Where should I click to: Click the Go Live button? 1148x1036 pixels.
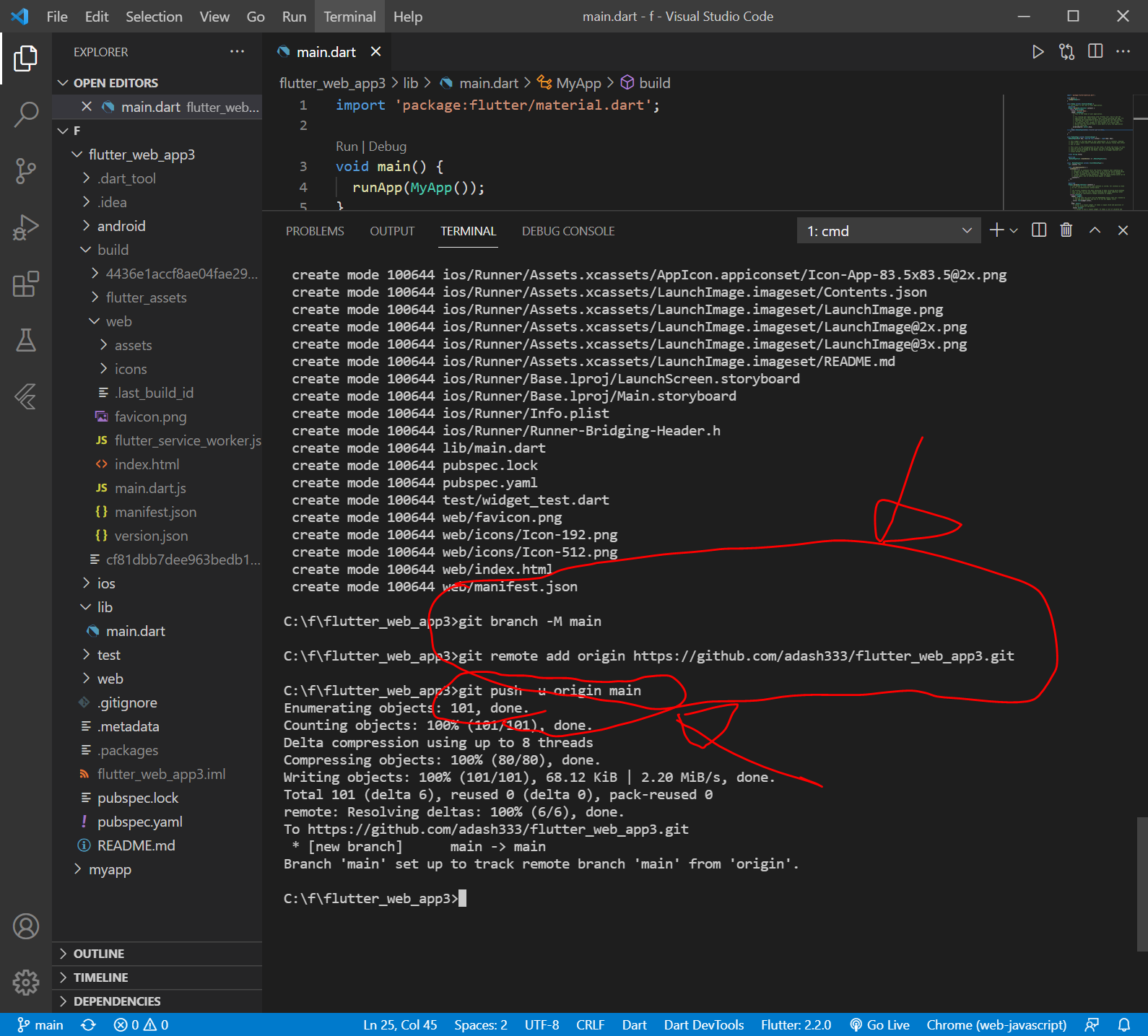point(879,1024)
